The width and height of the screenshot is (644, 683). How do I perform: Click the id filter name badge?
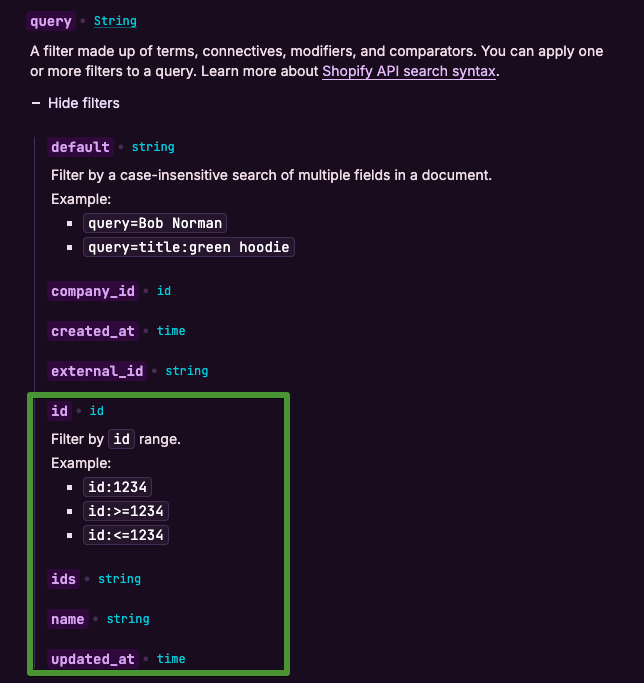point(60,411)
